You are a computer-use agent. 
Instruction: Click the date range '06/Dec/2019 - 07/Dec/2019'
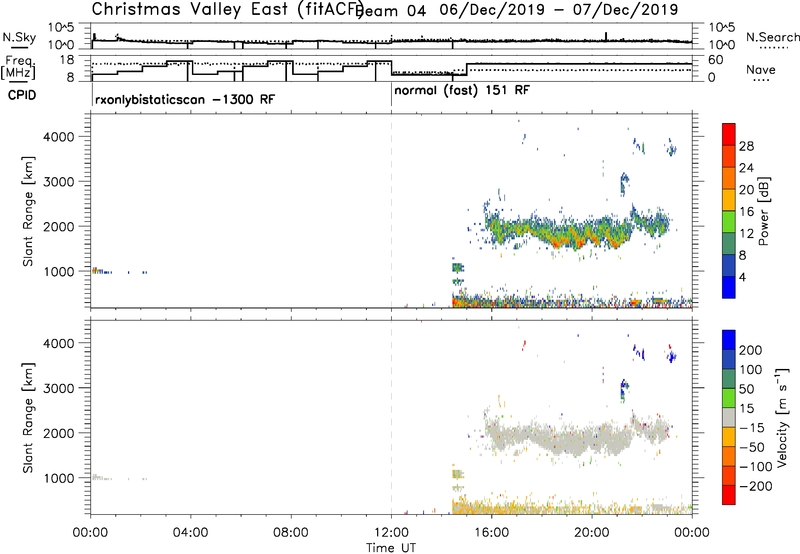click(559, 10)
